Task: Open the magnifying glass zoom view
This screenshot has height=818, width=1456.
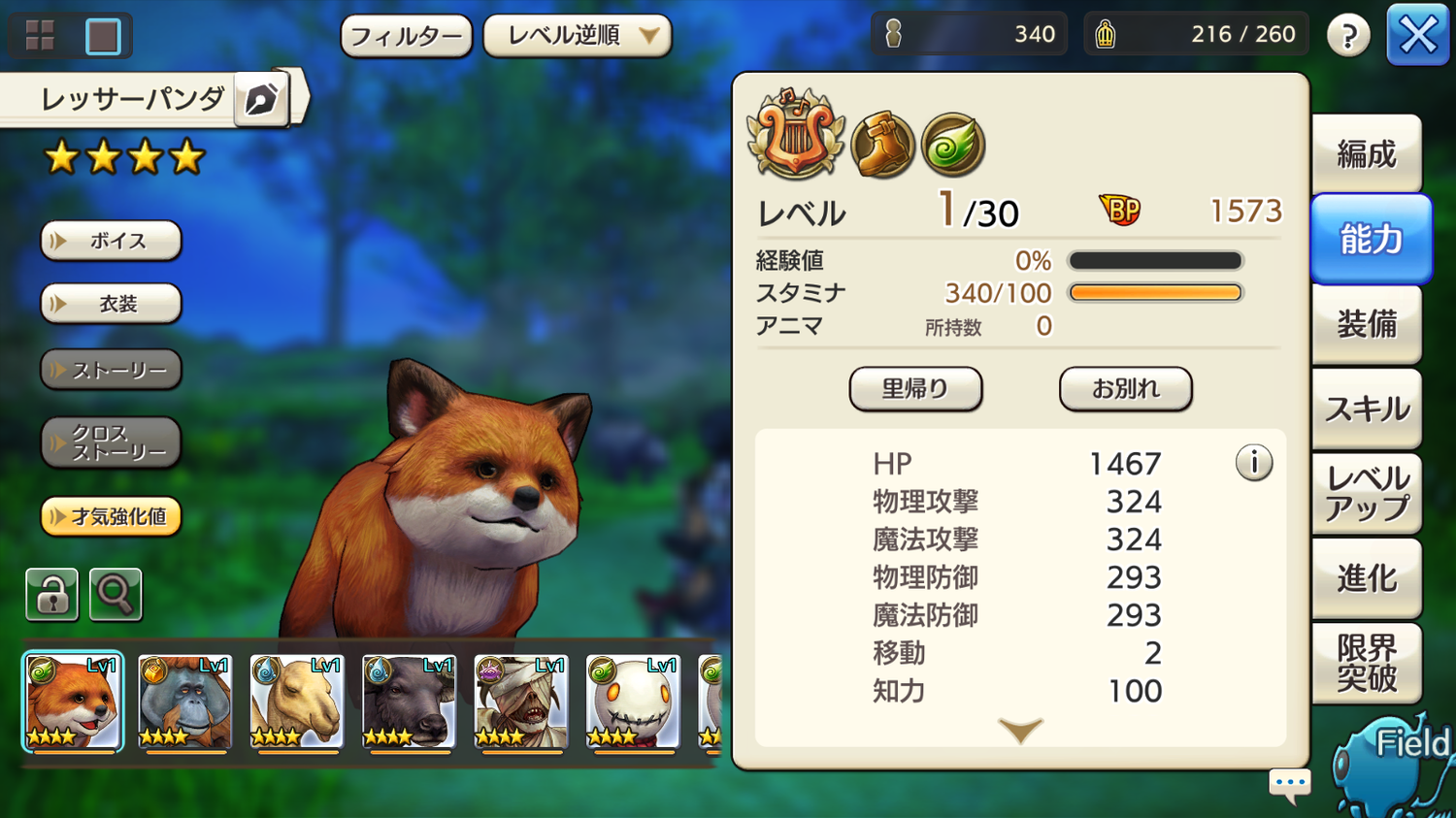Action: (x=116, y=594)
